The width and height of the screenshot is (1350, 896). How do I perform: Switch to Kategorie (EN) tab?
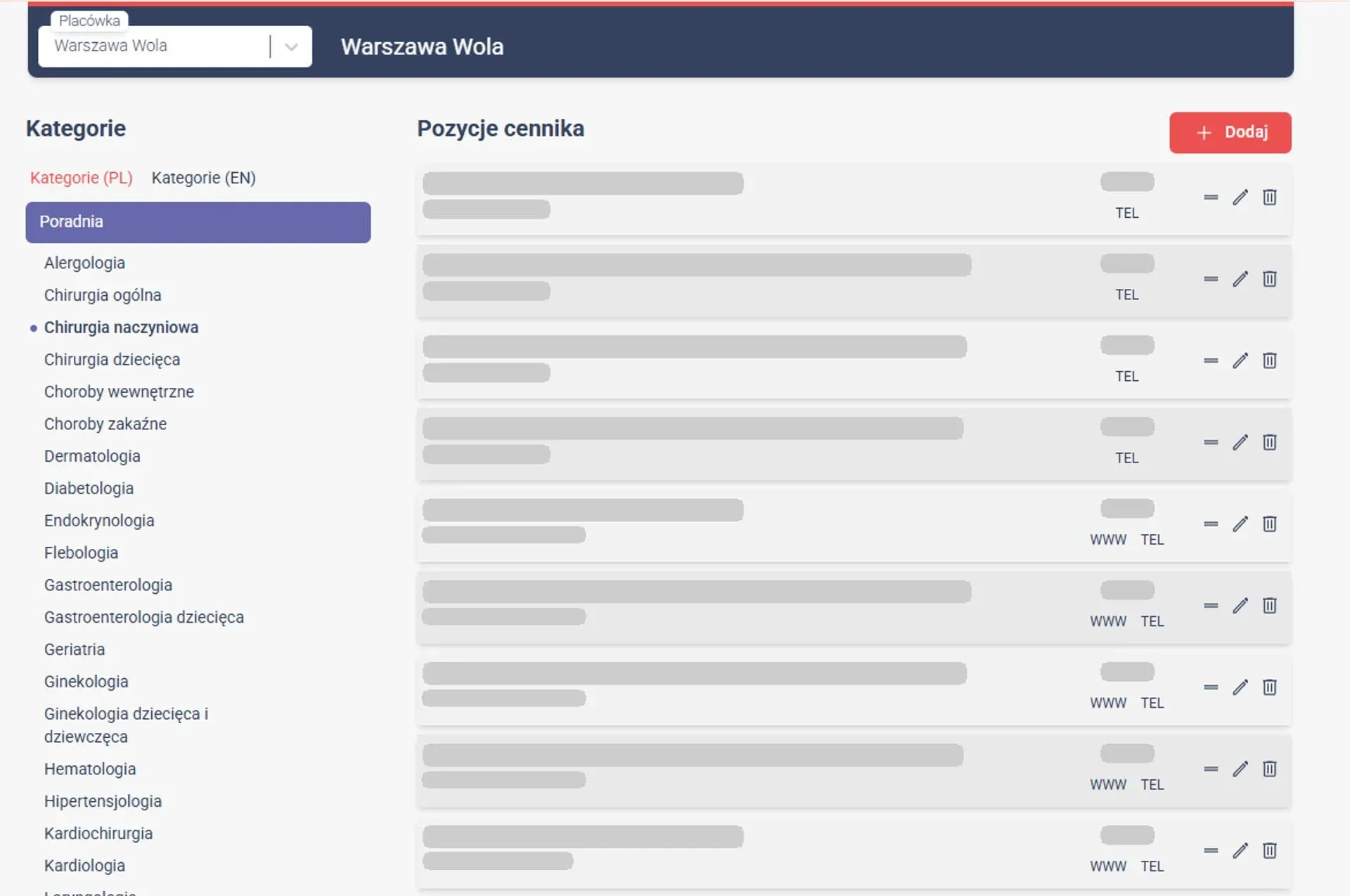point(203,178)
